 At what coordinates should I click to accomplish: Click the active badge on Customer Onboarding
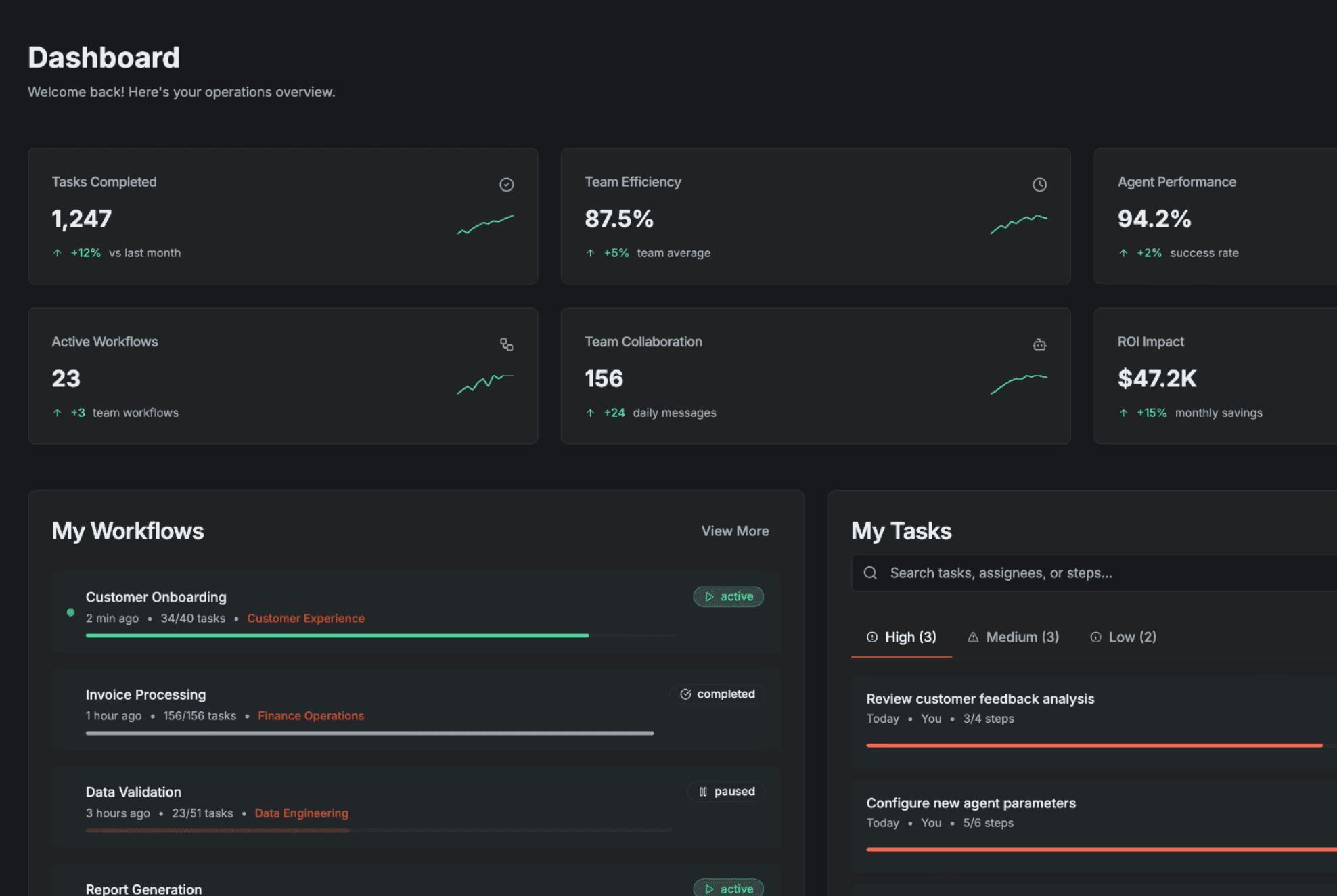pos(728,596)
